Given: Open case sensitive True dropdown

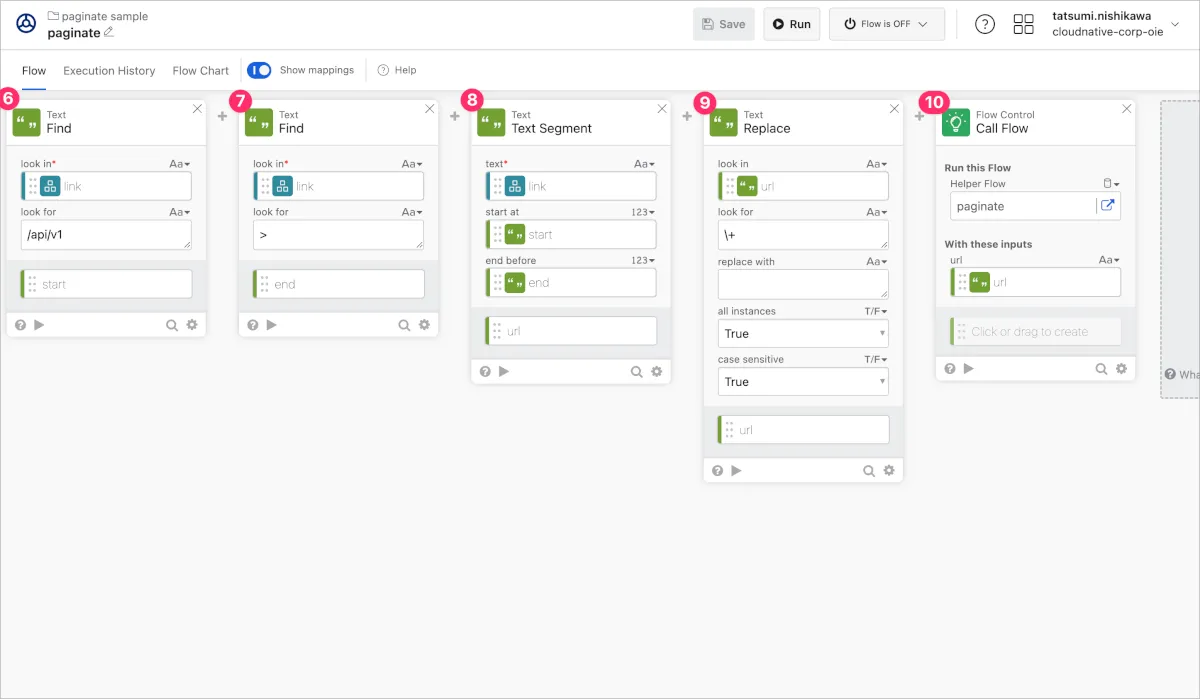Looking at the screenshot, I should point(803,382).
